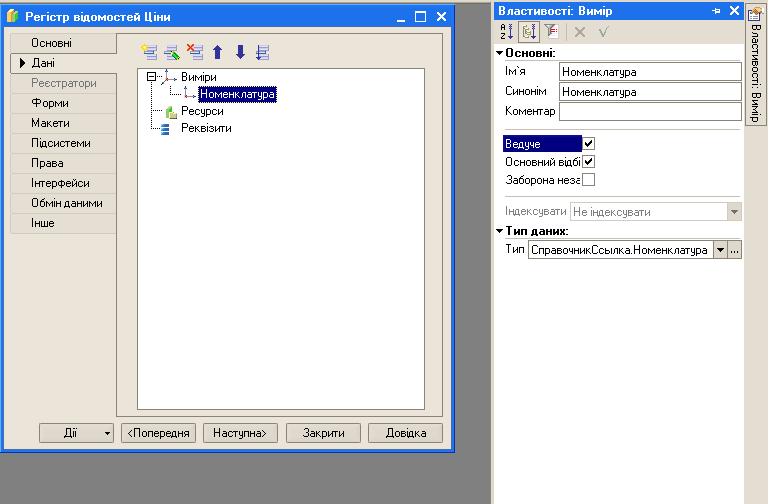The image size is (777, 504).
Task: Open the Дії button dropdown
Action: [107, 433]
